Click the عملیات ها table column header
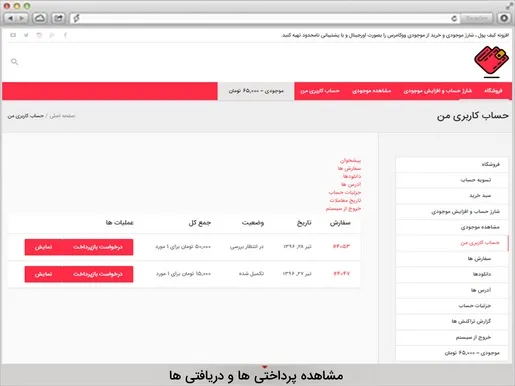 click(120, 223)
